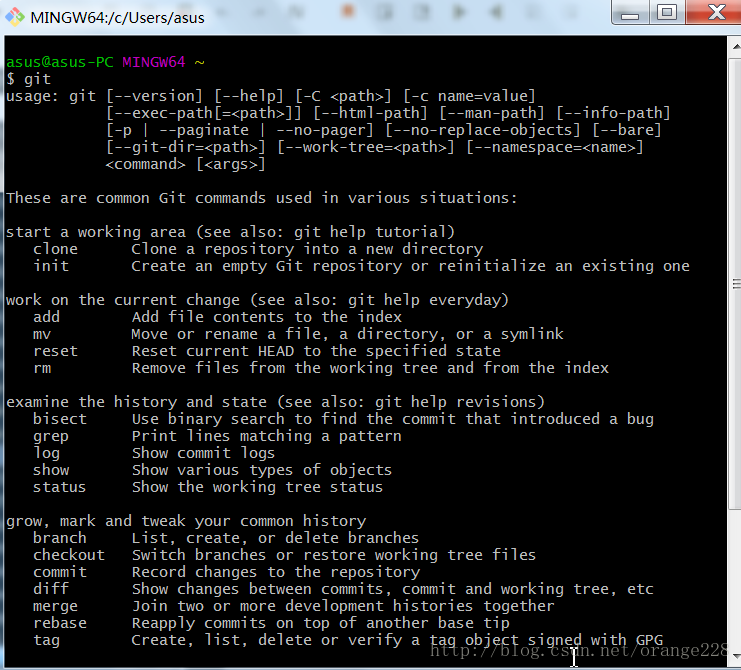Minimize the MINGW64 terminal window
The image size is (741, 670).
coord(630,13)
